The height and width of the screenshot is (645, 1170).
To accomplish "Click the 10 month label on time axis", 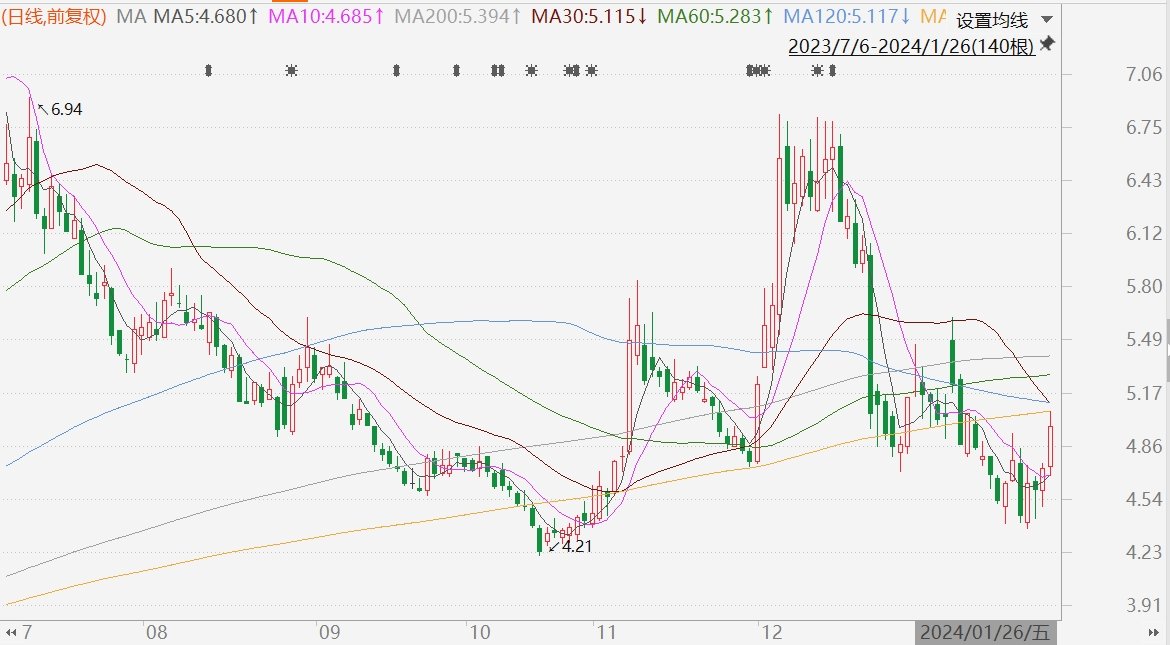I will [480, 633].
